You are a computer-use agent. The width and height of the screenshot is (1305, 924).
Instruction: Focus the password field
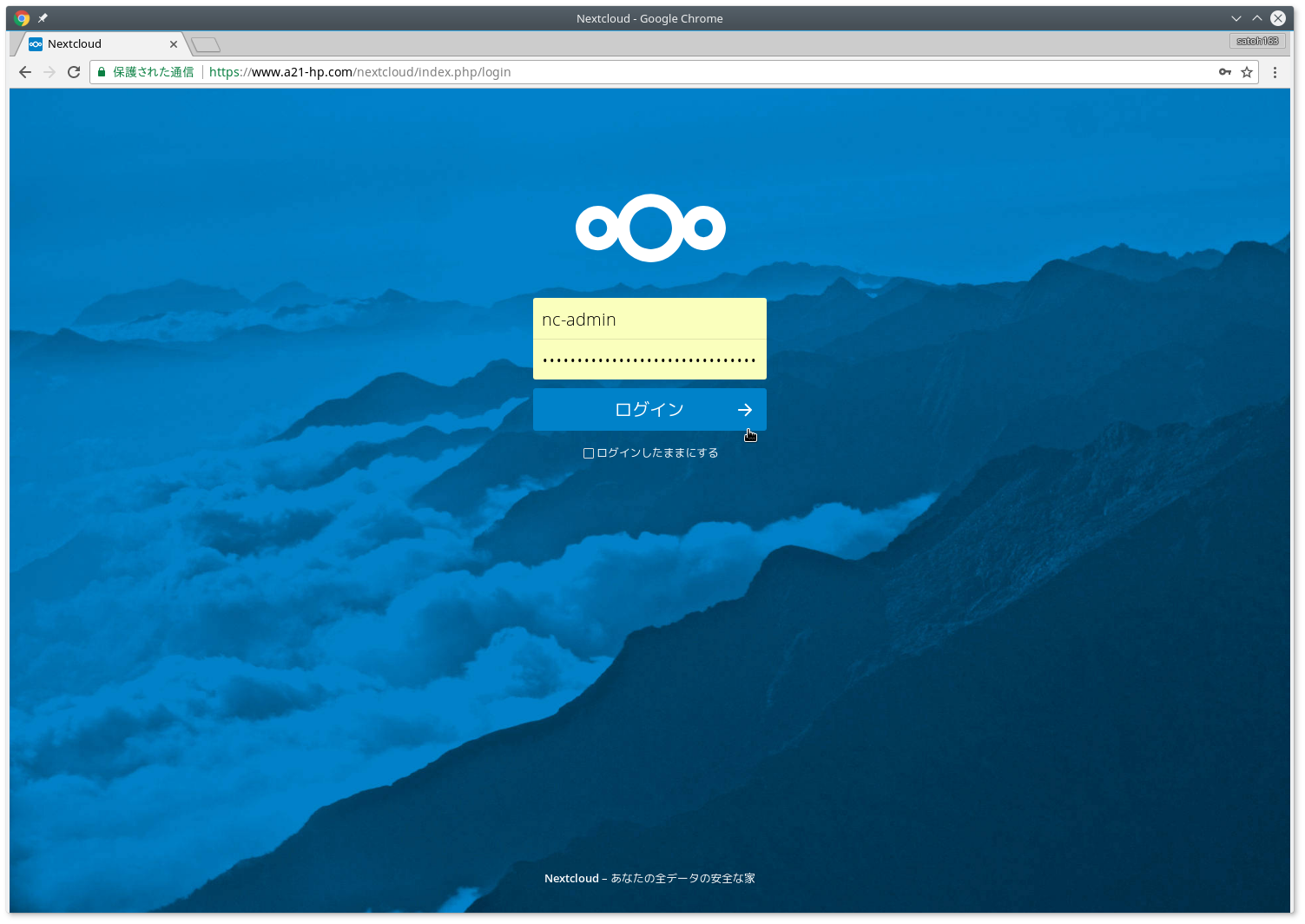pos(649,360)
